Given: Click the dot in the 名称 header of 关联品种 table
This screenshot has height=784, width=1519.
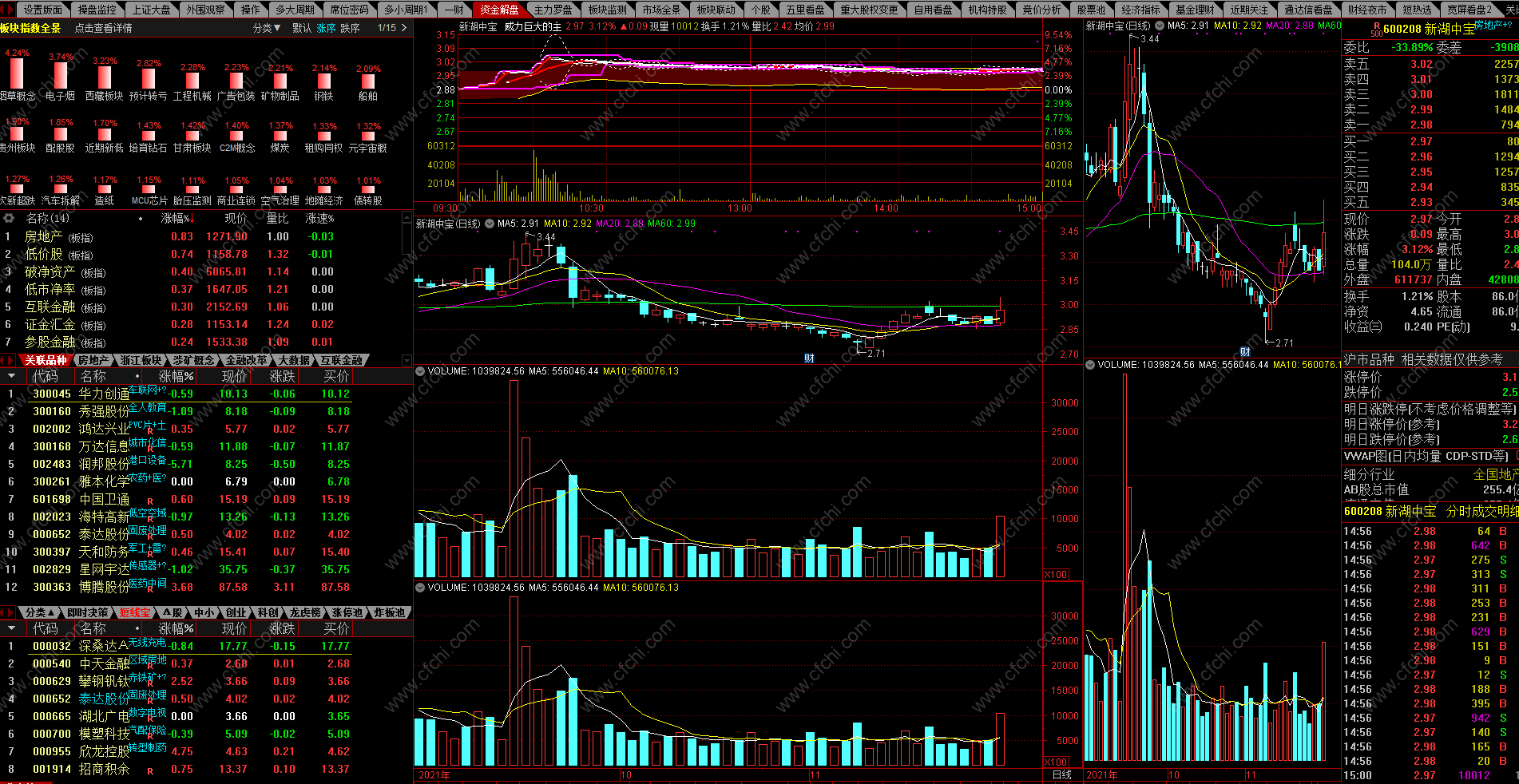Looking at the screenshot, I should click(x=137, y=376).
